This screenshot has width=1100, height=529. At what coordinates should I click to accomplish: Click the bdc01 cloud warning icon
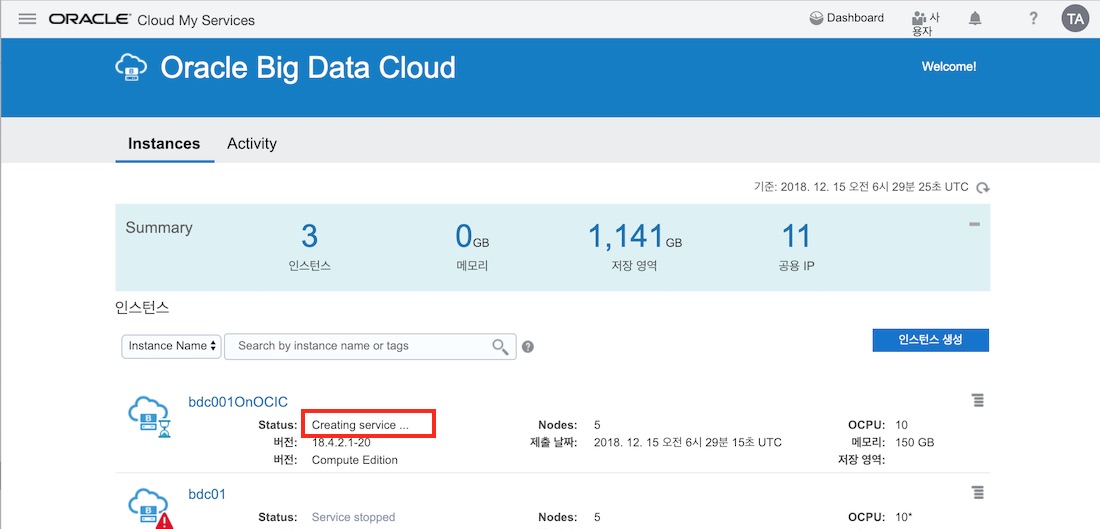click(x=151, y=509)
